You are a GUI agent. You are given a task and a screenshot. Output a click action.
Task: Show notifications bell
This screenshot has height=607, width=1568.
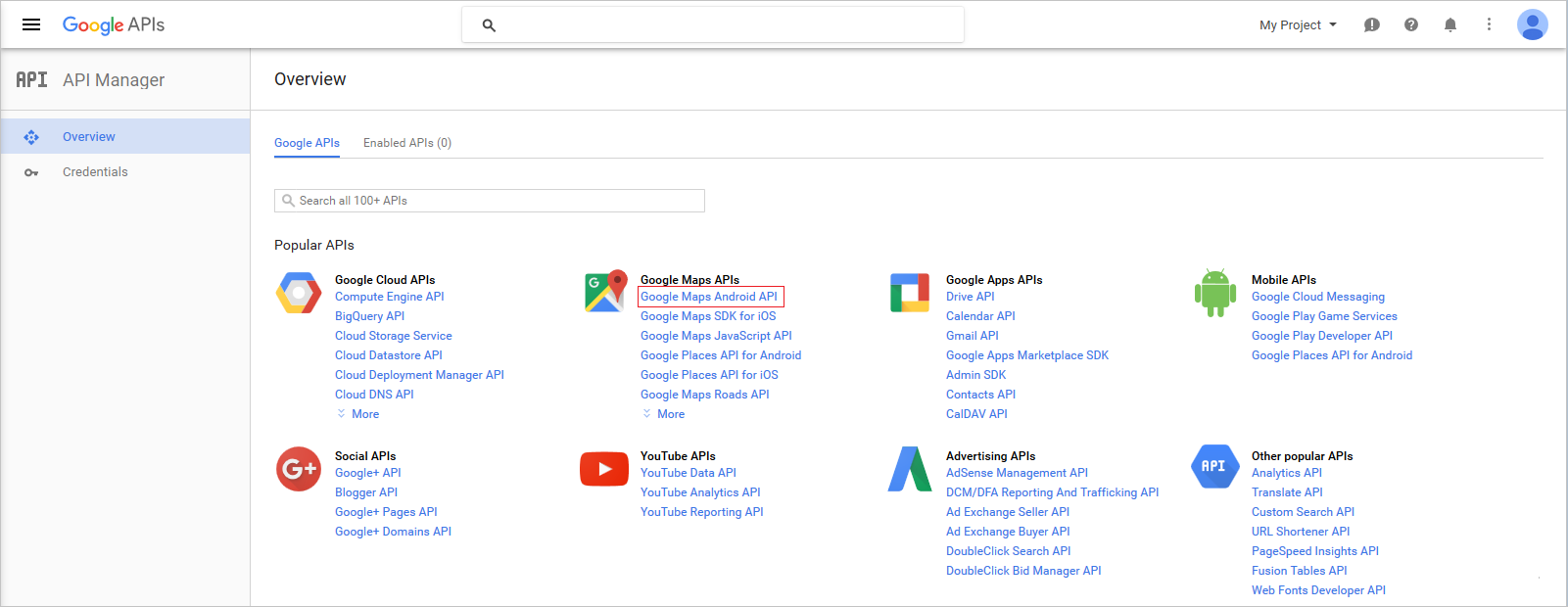[x=1450, y=24]
